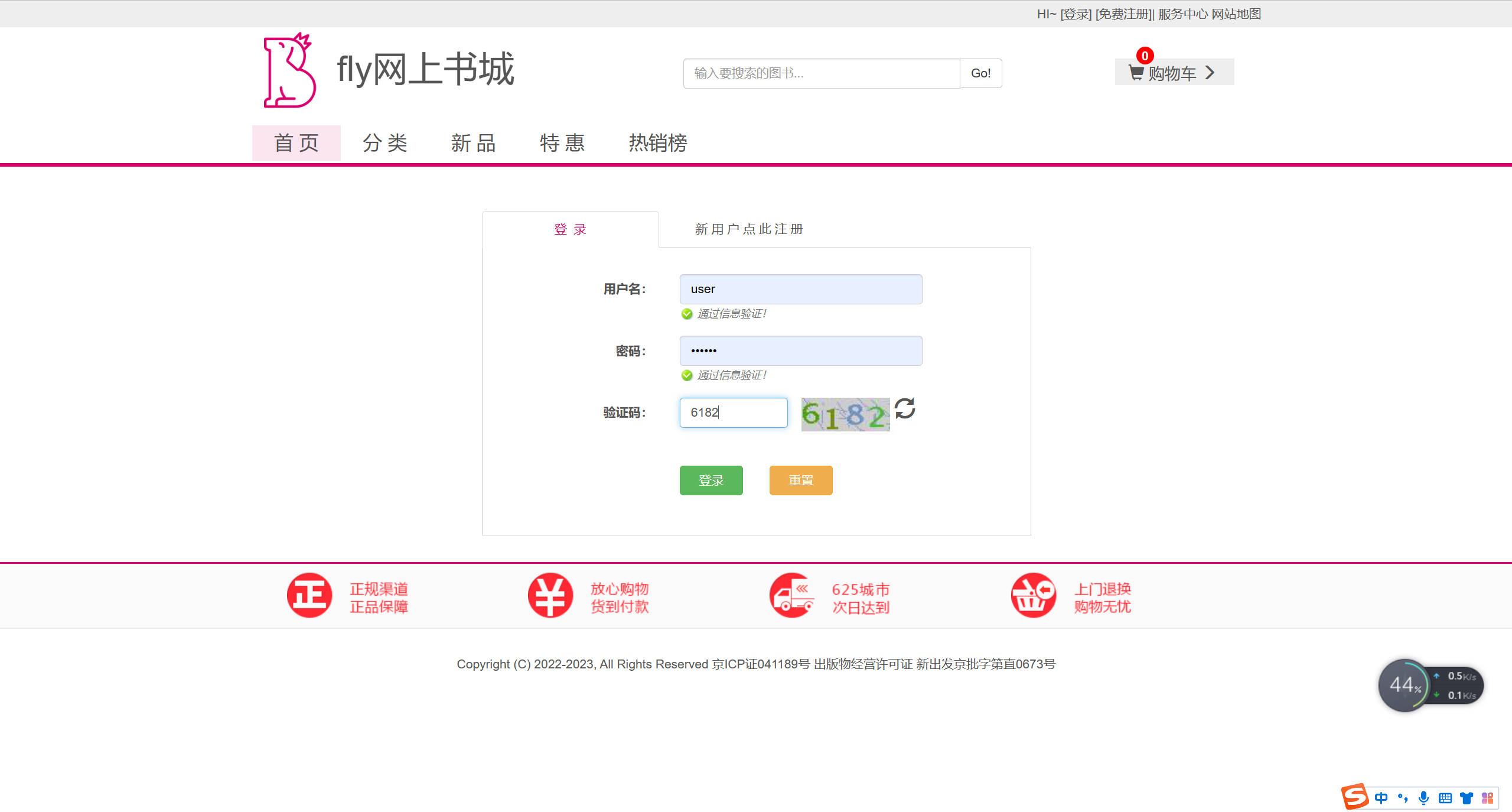Open the 购物车 shopping cart
Image resolution: width=1512 pixels, height=812 pixels.
tap(1171, 72)
